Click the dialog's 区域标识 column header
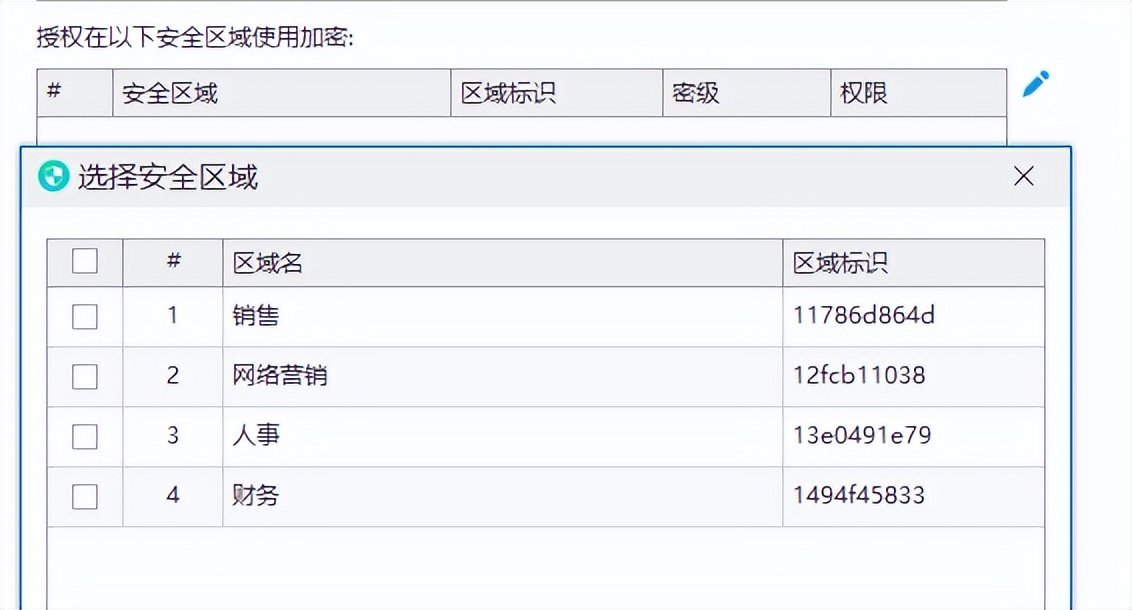Screen dimensions: 1132x610 coord(913,263)
